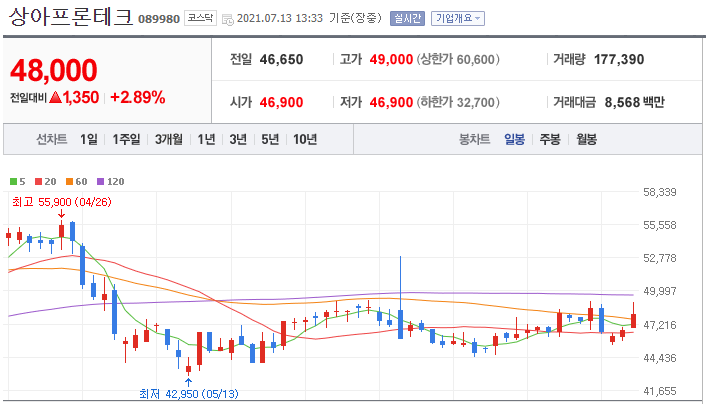Select the 1일 line chart tab
706x404 pixels.
(89, 140)
